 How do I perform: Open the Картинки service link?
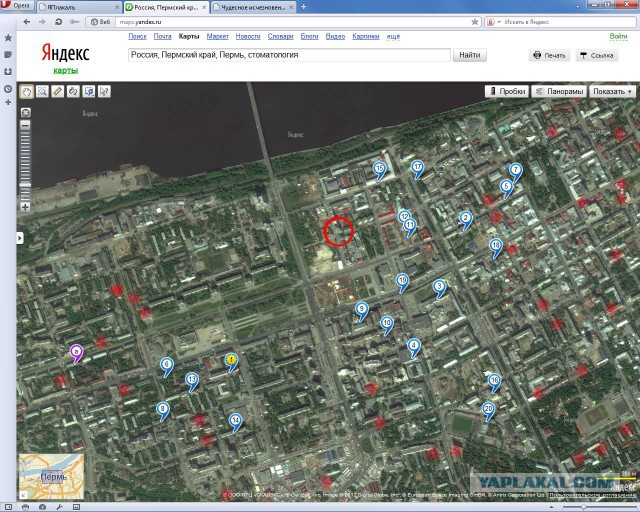click(x=366, y=36)
